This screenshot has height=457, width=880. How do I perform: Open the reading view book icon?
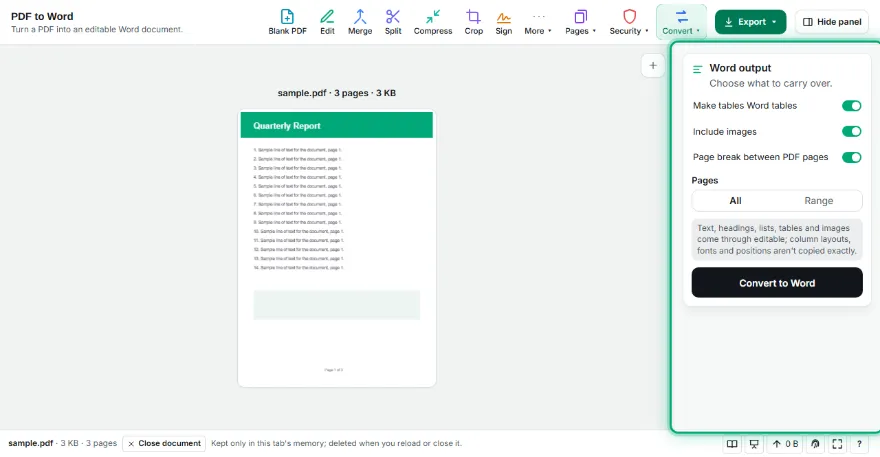coord(732,444)
